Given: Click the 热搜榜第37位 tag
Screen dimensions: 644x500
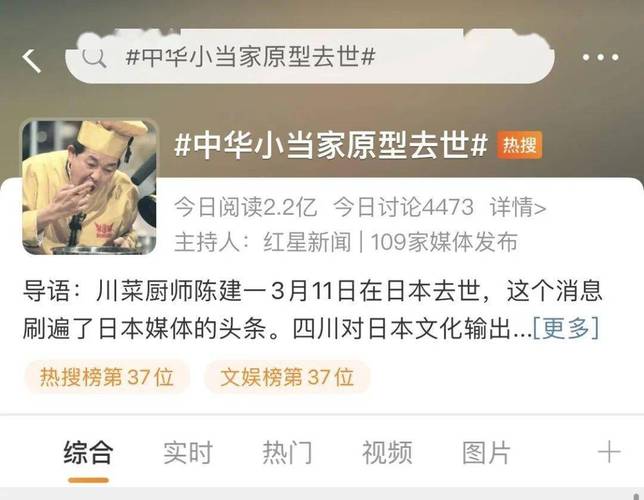Looking at the screenshot, I should (x=107, y=377).
